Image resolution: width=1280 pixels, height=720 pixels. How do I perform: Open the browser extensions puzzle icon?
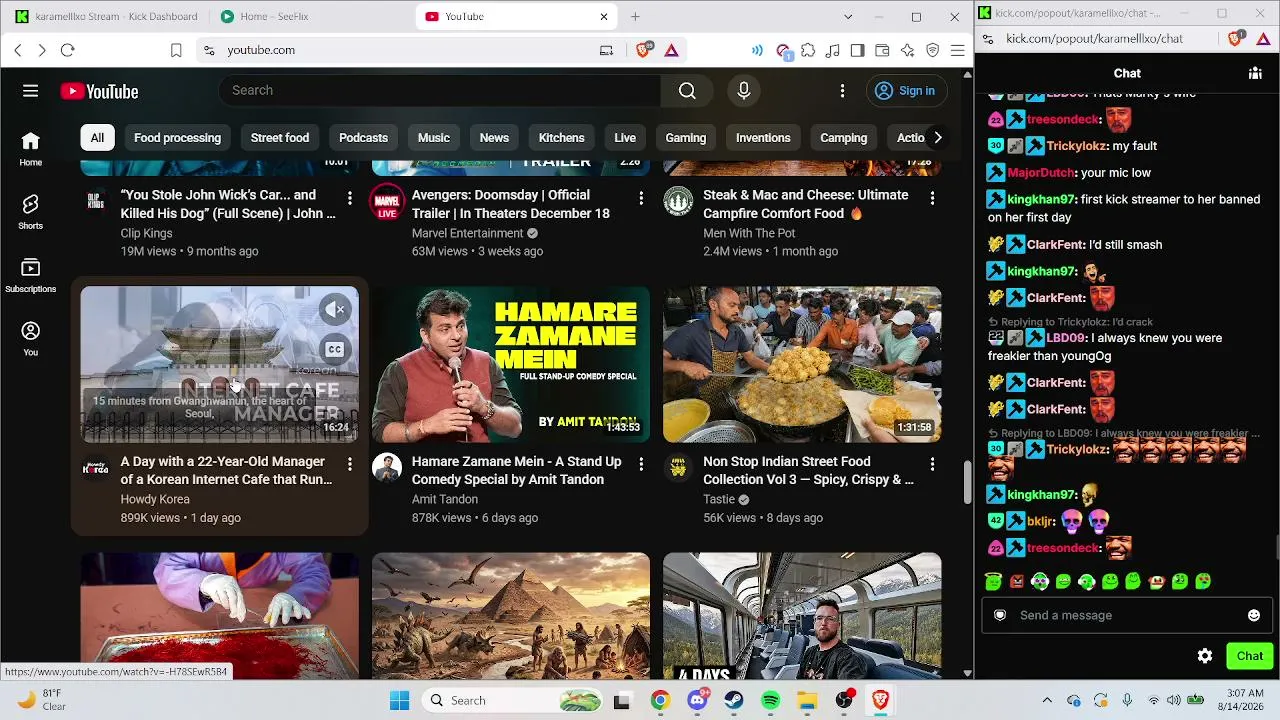click(x=808, y=50)
